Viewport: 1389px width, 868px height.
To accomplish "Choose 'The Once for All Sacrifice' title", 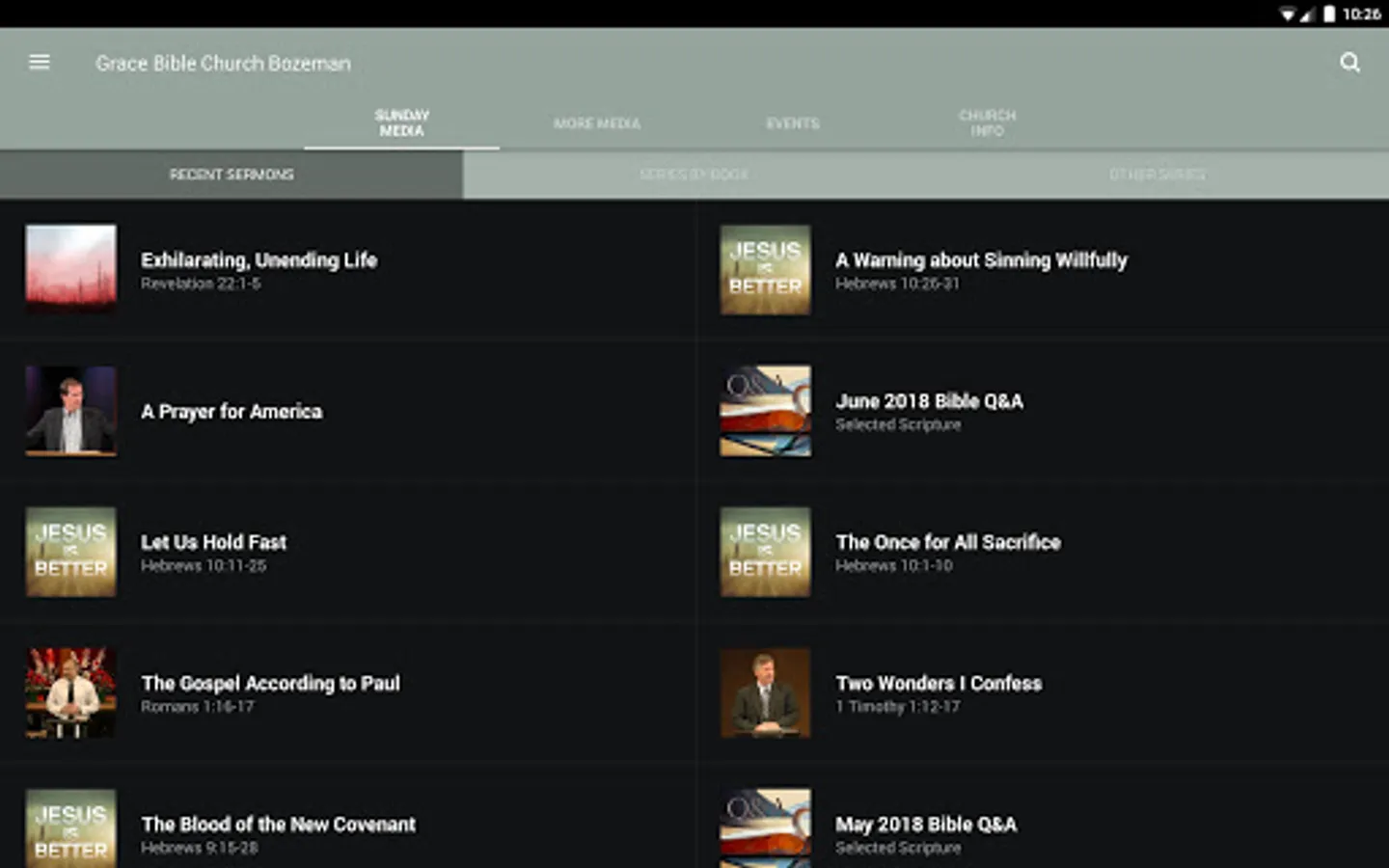I will tap(948, 542).
